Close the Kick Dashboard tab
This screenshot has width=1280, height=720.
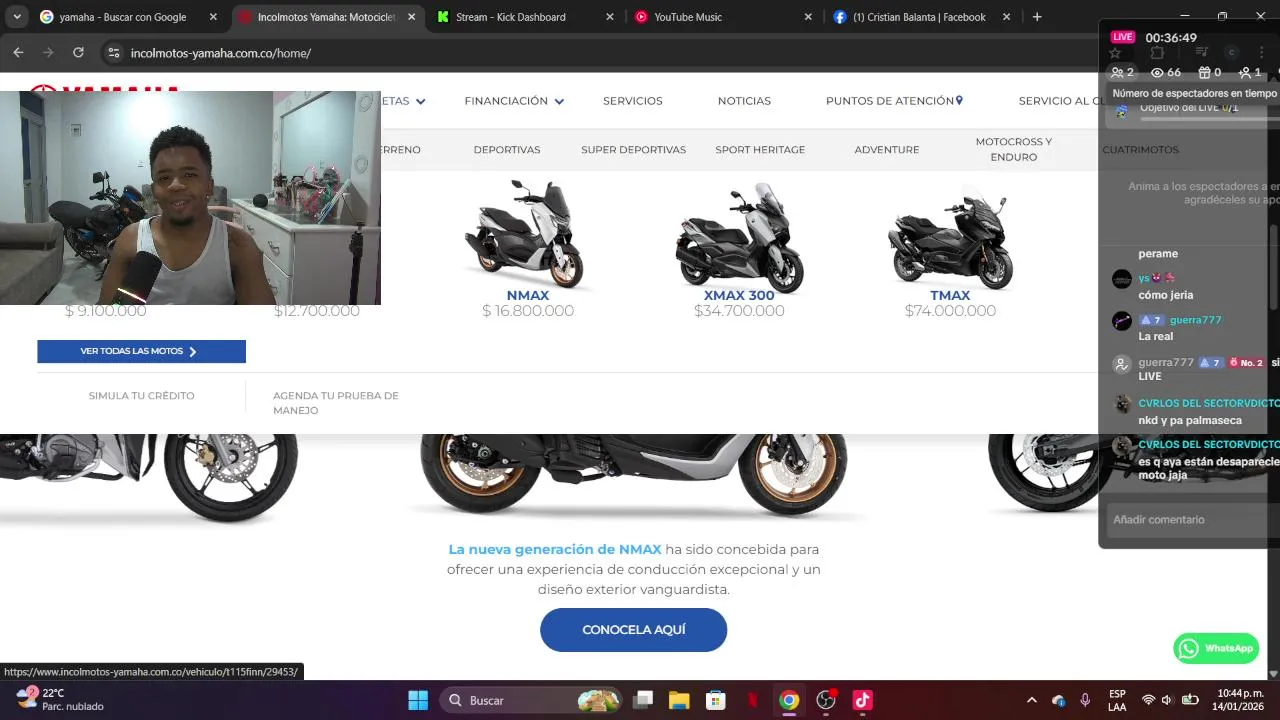point(609,17)
